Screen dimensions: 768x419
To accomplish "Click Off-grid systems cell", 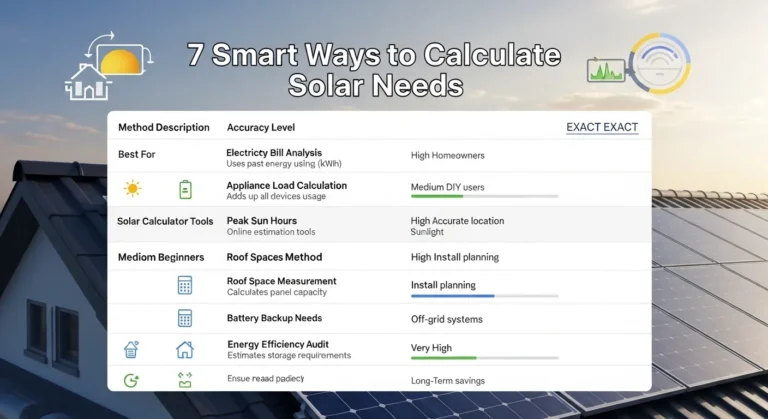I will (x=447, y=320).
